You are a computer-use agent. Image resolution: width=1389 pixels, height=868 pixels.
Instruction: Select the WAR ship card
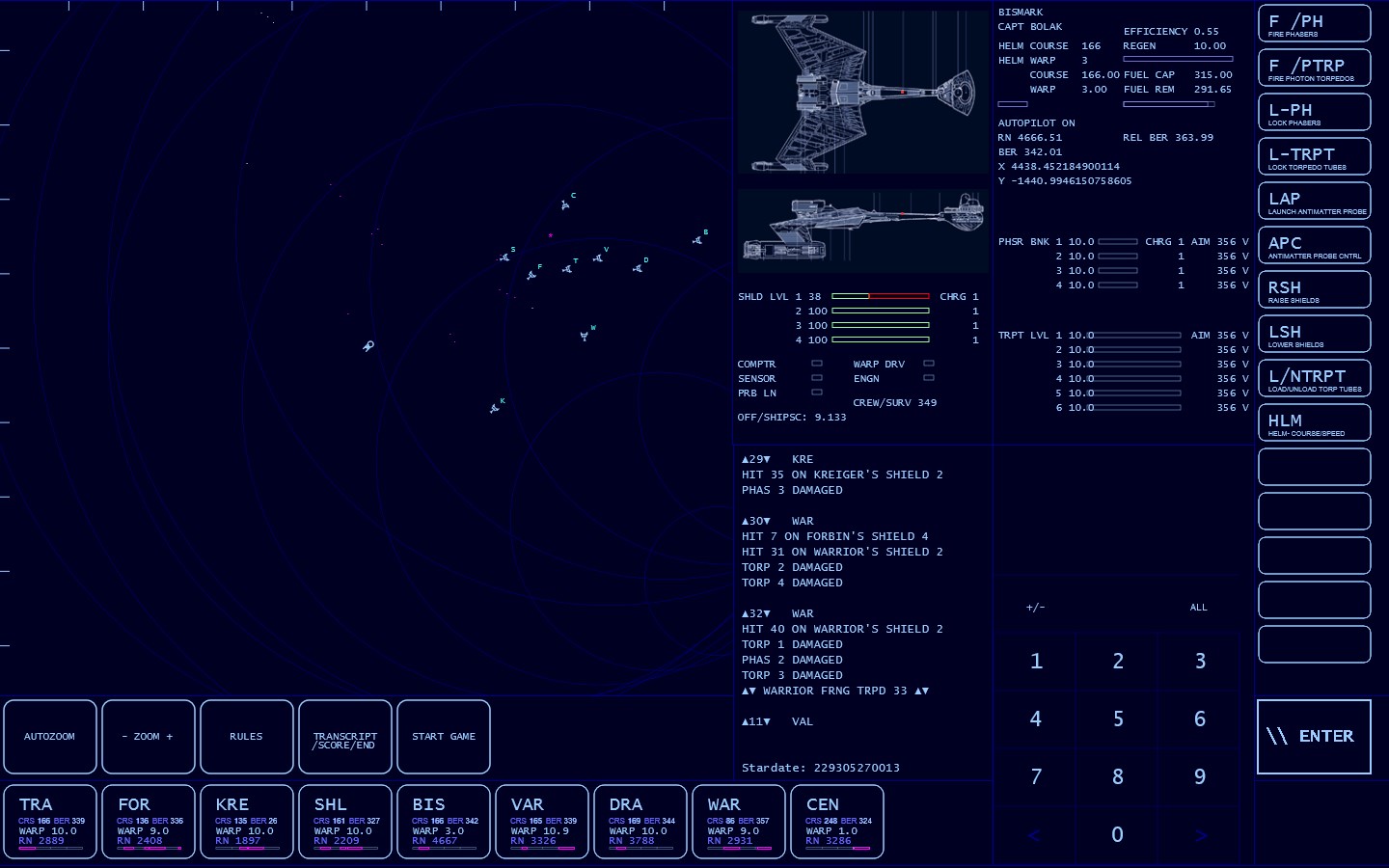click(x=739, y=822)
